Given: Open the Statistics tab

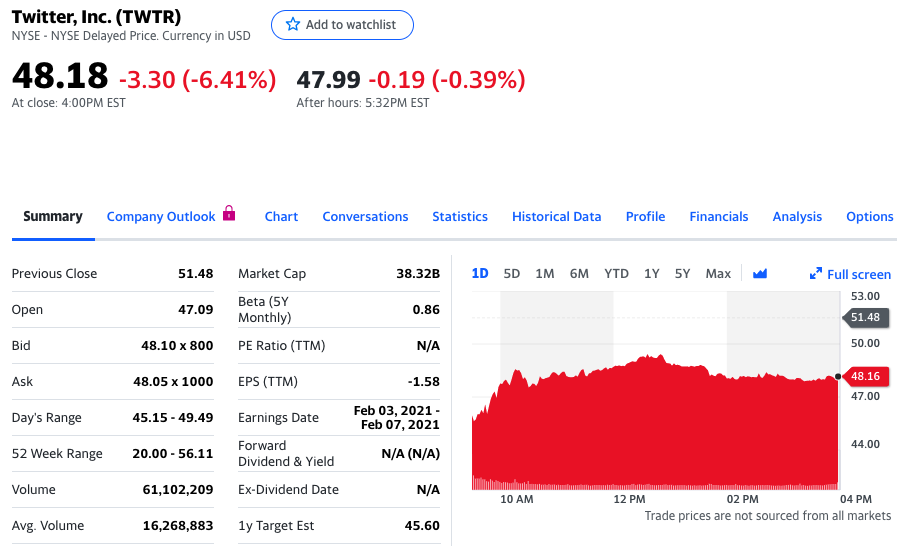Looking at the screenshot, I should pos(460,217).
